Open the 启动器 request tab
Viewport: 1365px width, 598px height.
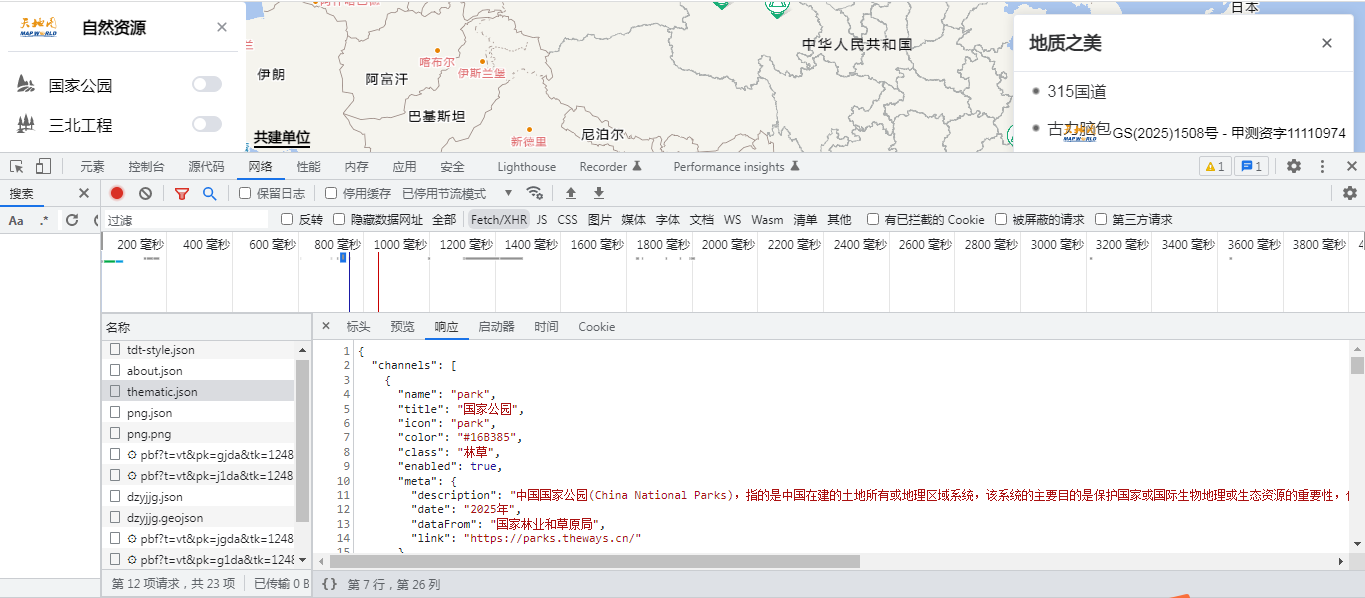pyautogui.click(x=496, y=326)
